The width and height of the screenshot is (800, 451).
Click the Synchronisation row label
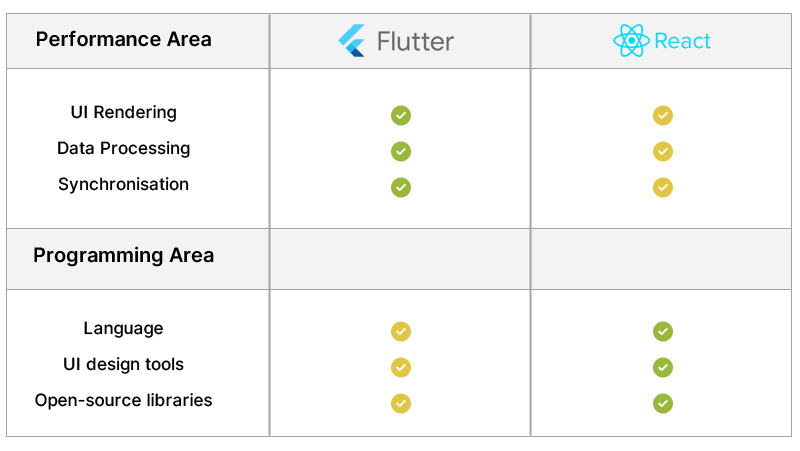[123, 184]
